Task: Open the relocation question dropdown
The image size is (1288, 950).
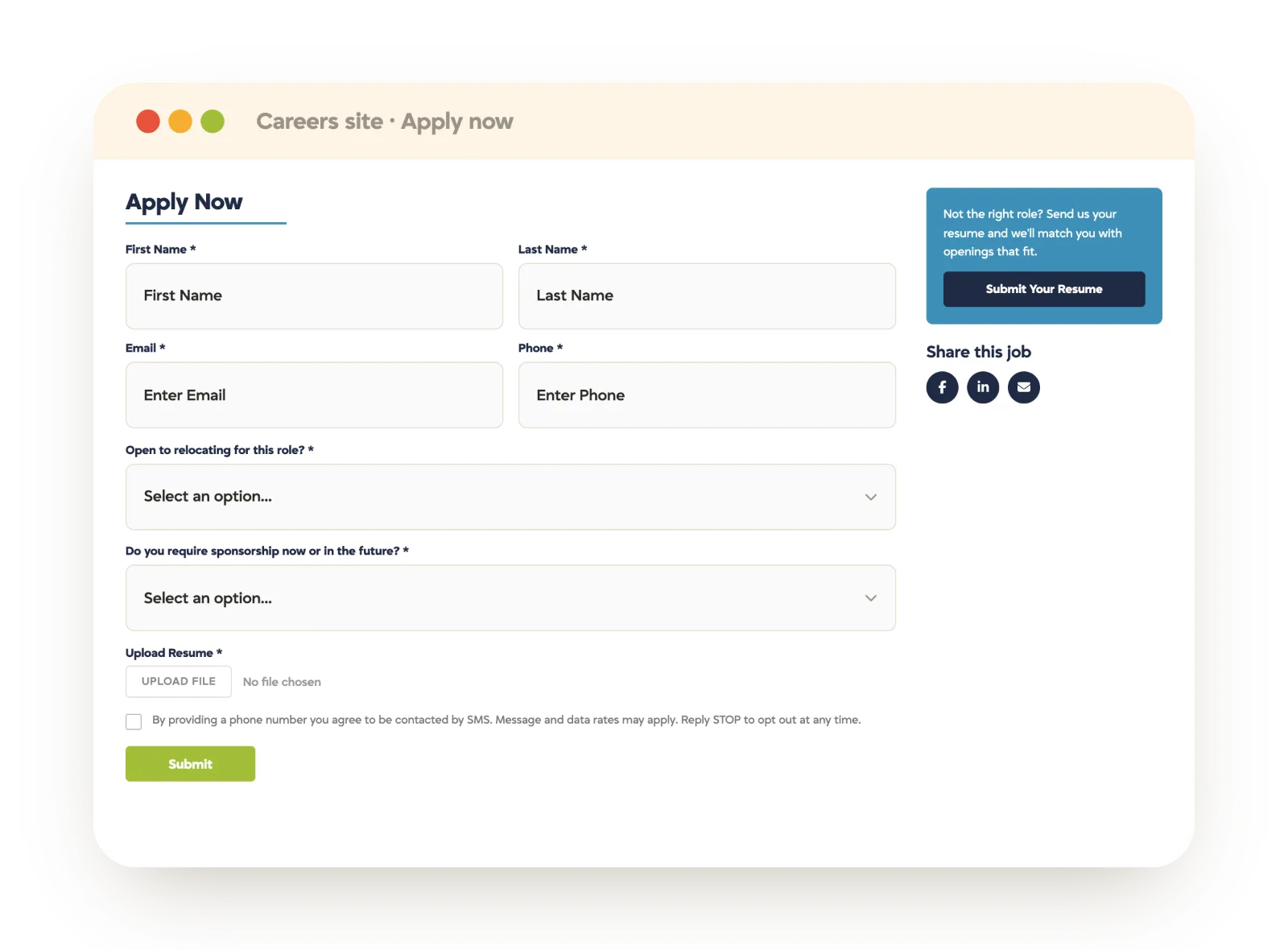Action: click(x=510, y=497)
